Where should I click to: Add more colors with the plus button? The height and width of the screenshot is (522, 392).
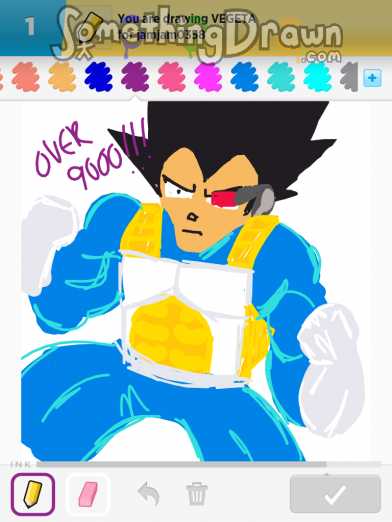[x=372, y=78]
